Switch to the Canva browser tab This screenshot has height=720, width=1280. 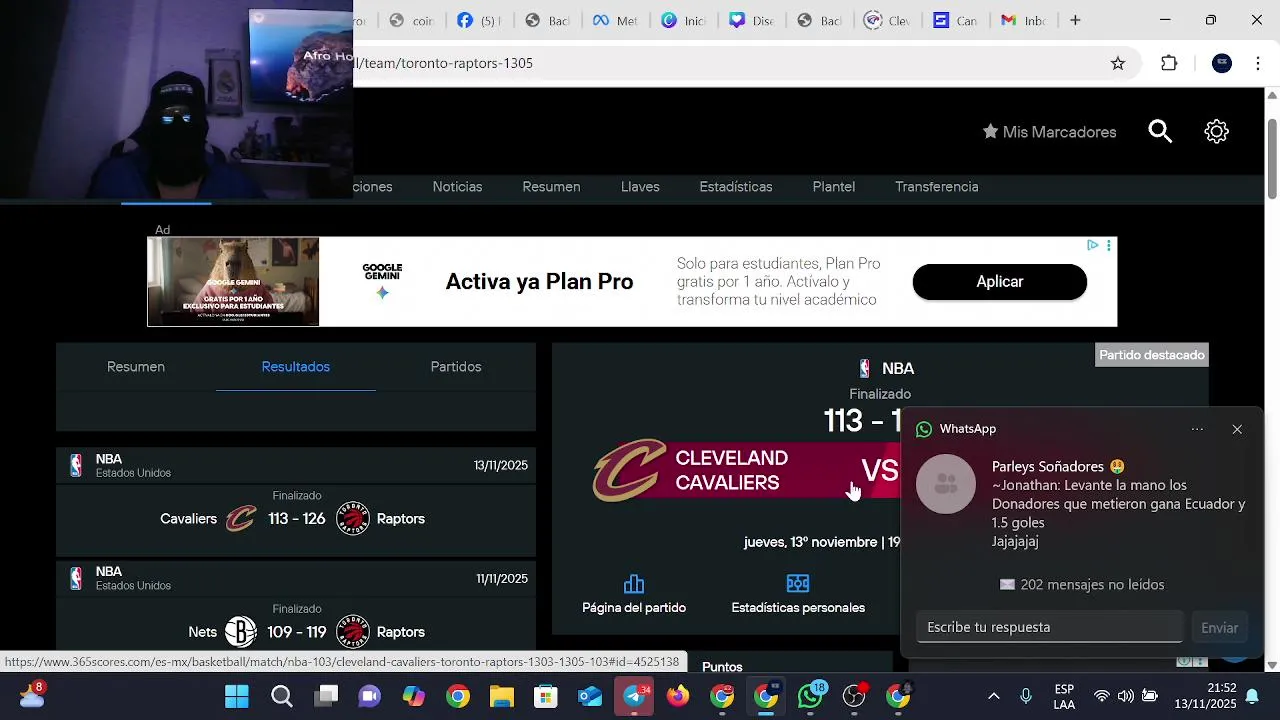tap(953, 20)
